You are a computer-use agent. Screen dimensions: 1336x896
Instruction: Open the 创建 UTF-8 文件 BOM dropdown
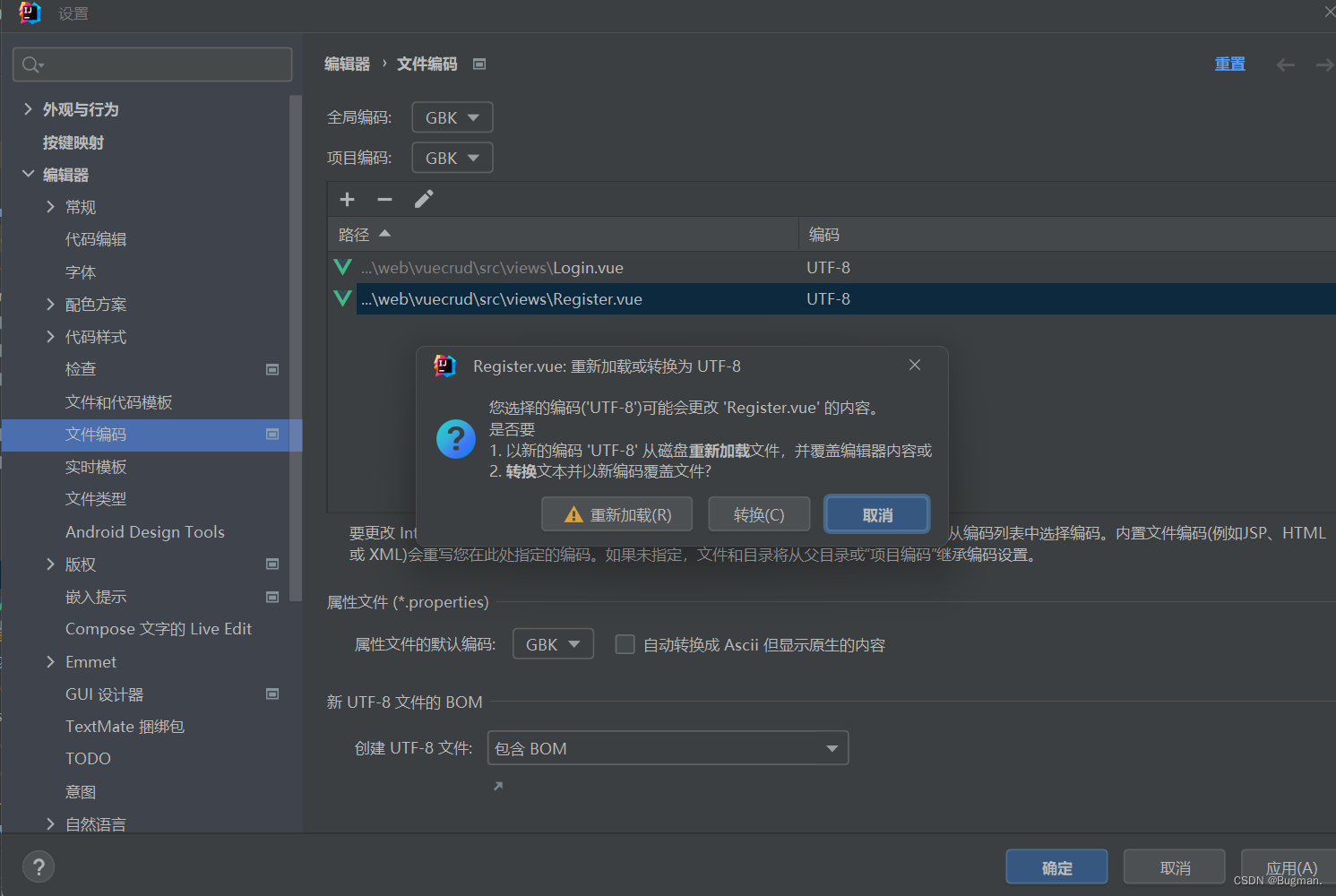pos(668,748)
